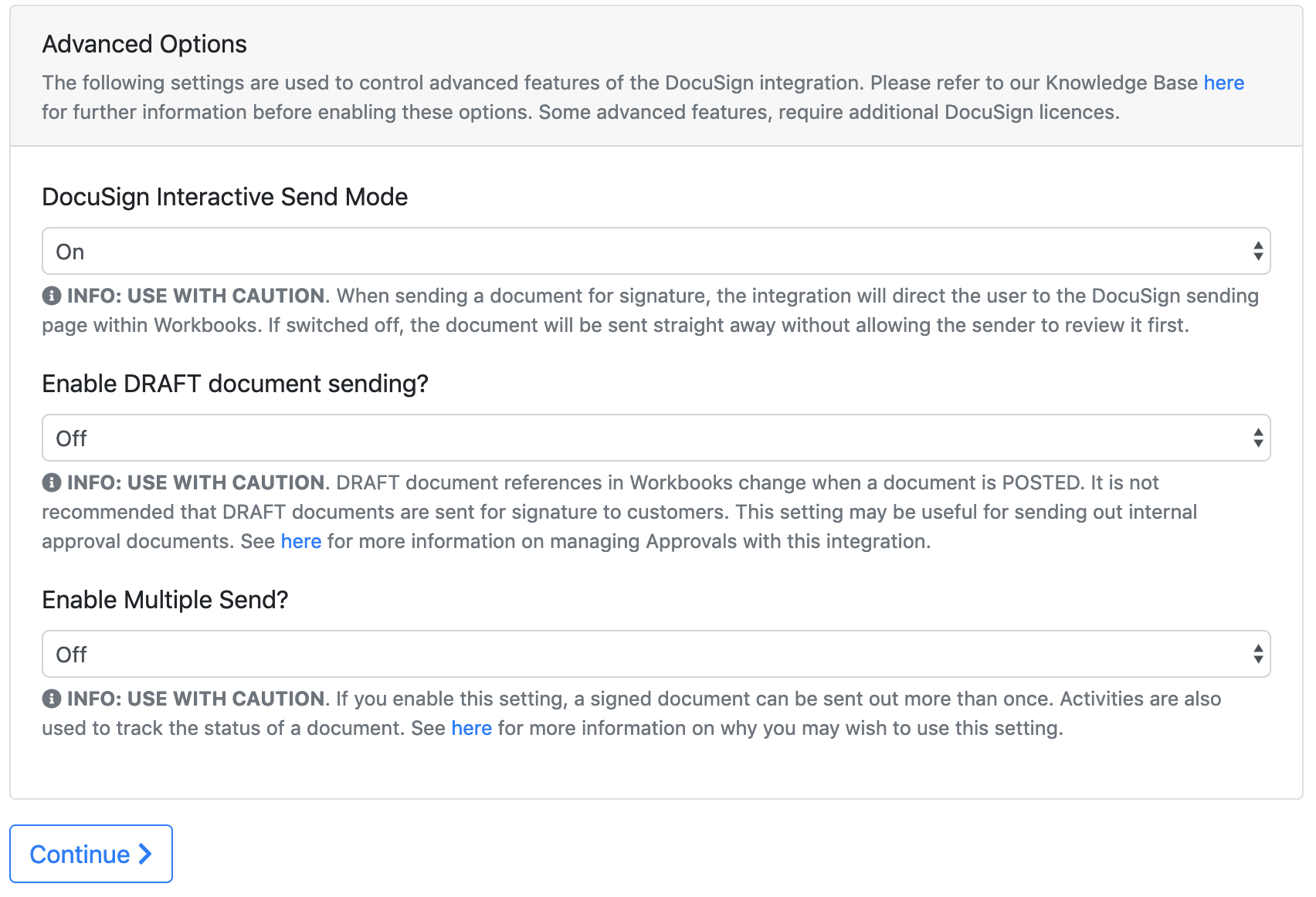Image resolution: width=1316 pixels, height=897 pixels.
Task: Open the Enable Multiple Send dropdown
Action: (x=656, y=654)
